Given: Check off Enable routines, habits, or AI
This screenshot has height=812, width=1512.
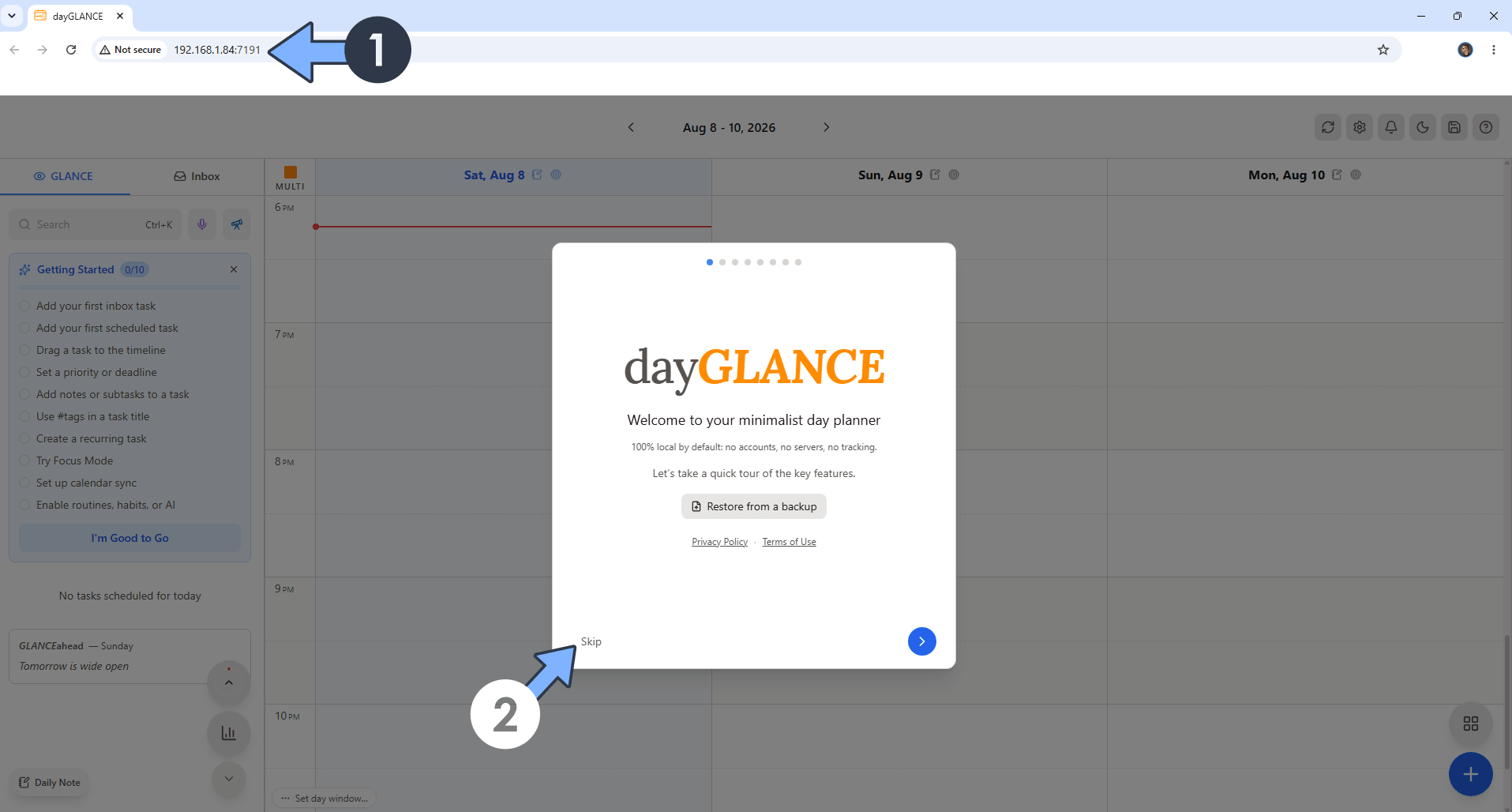Looking at the screenshot, I should (x=24, y=505).
